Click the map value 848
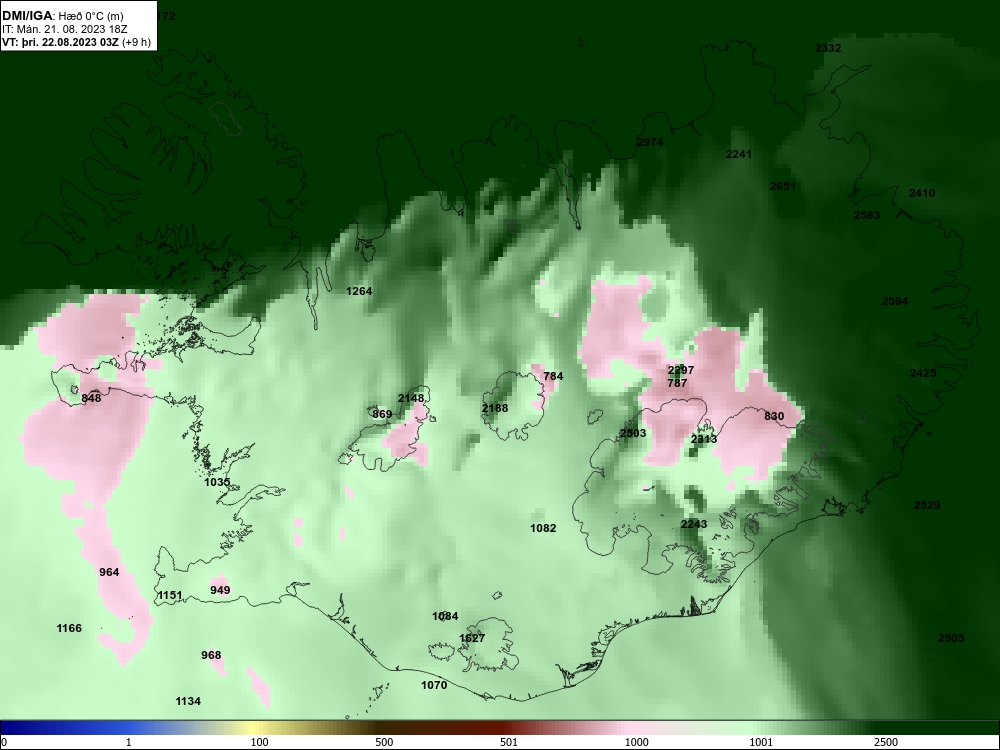The image size is (1000, 750). tap(91, 399)
